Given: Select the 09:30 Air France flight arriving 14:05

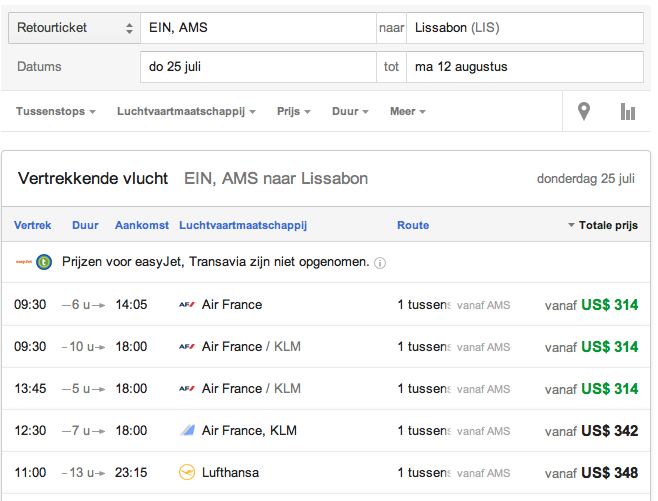Looking at the screenshot, I should point(326,305).
